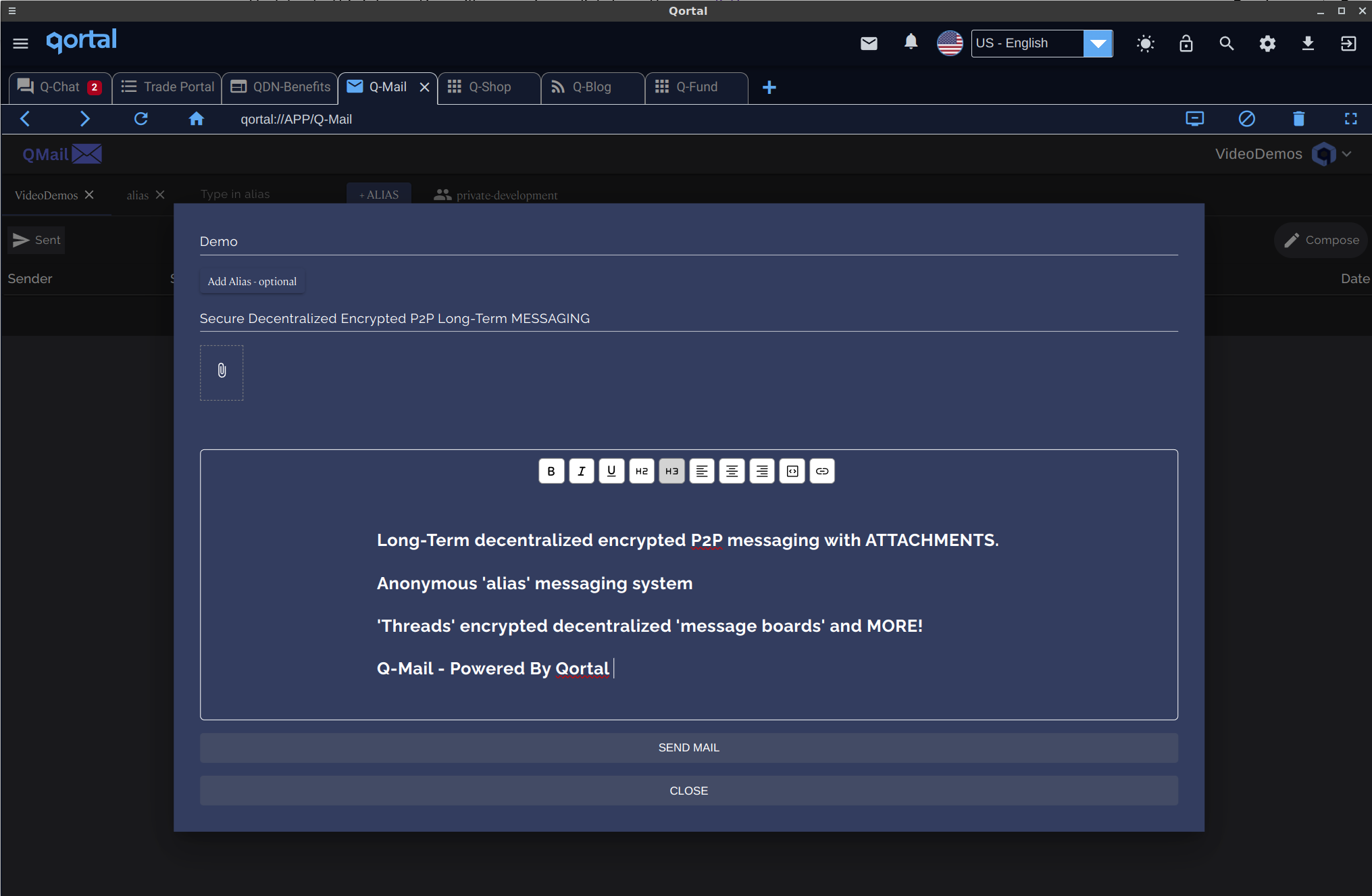Toggle italic formatting
The image size is (1372, 896).
click(x=581, y=471)
